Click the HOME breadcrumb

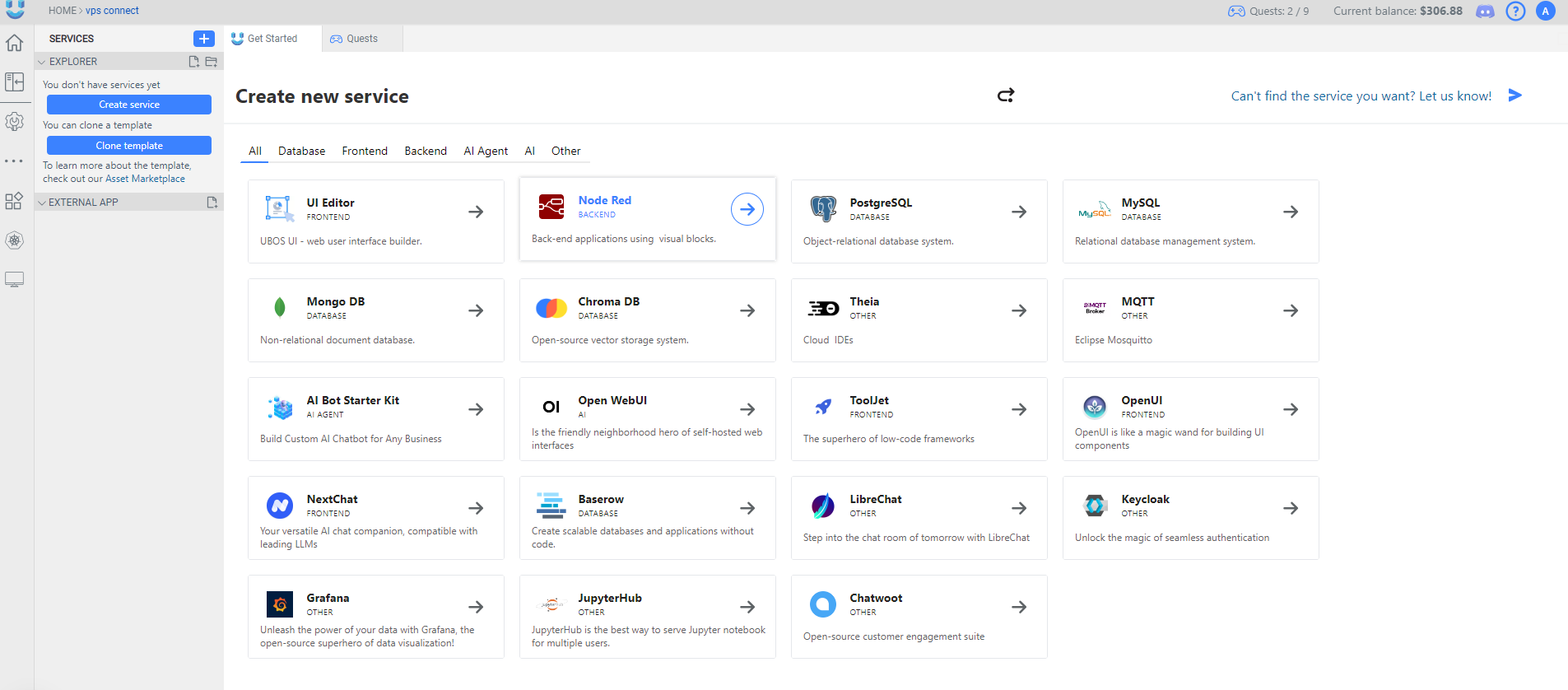point(62,11)
